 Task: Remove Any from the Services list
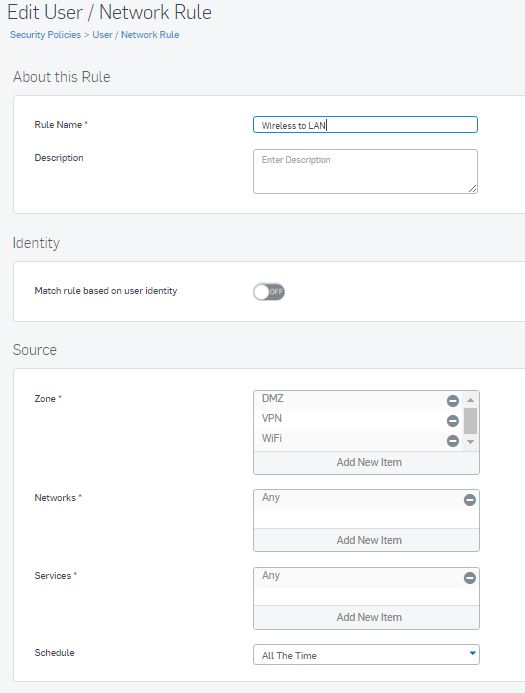pos(470,578)
